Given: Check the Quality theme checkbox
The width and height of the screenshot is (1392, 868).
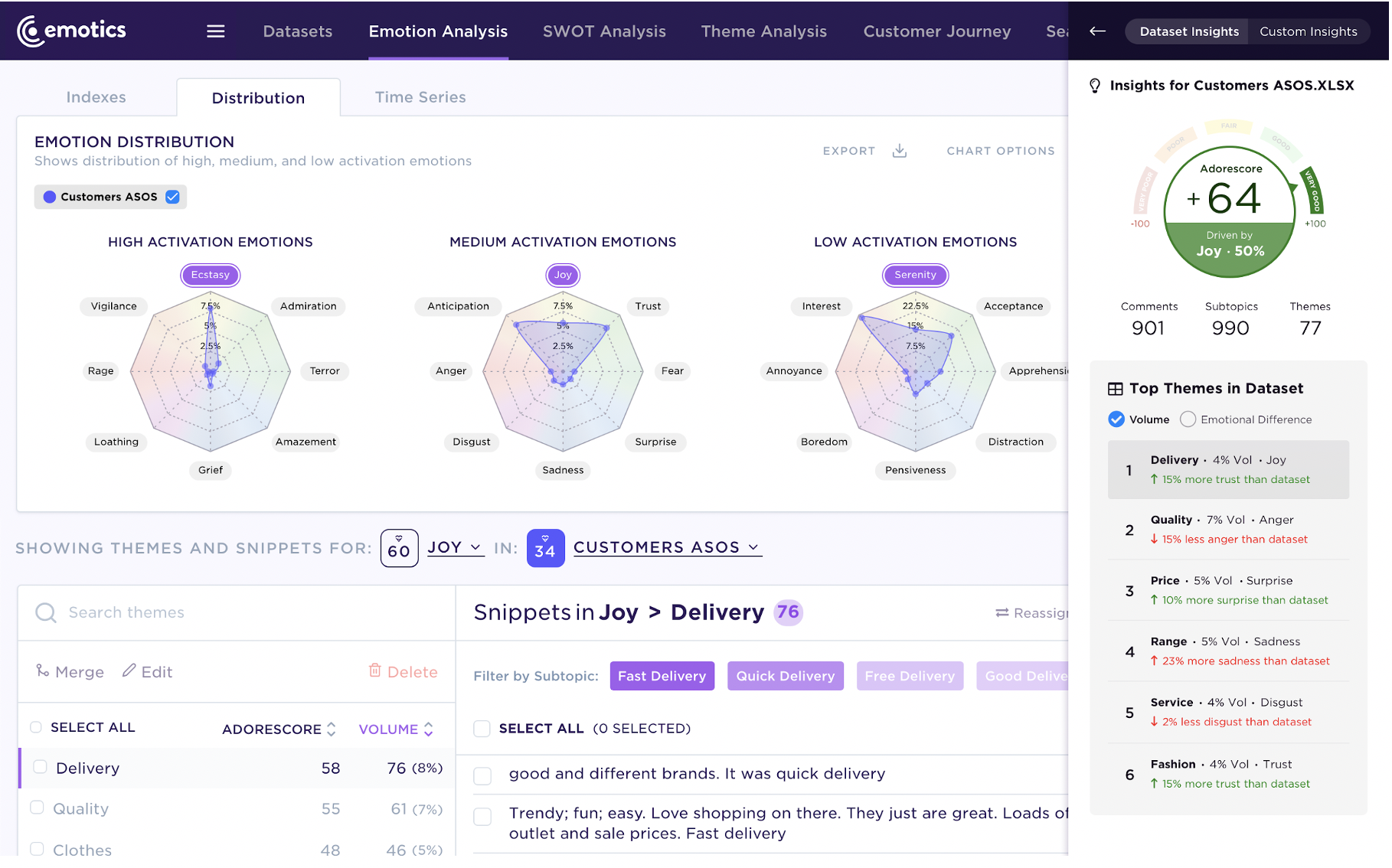Looking at the screenshot, I should [37, 808].
